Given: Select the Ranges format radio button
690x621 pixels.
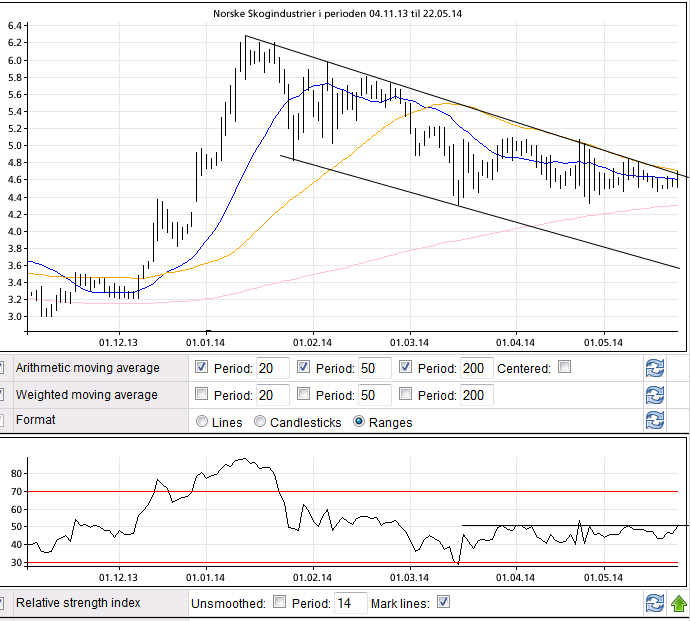Looking at the screenshot, I should click(360, 422).
